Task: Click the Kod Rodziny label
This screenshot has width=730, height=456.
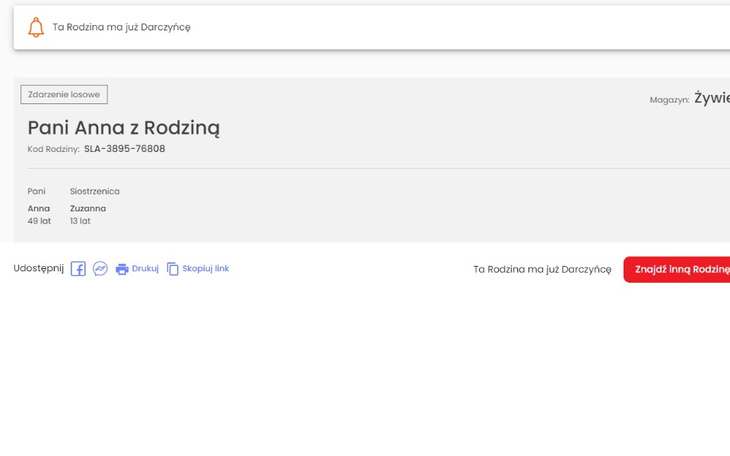Action: 53,149
